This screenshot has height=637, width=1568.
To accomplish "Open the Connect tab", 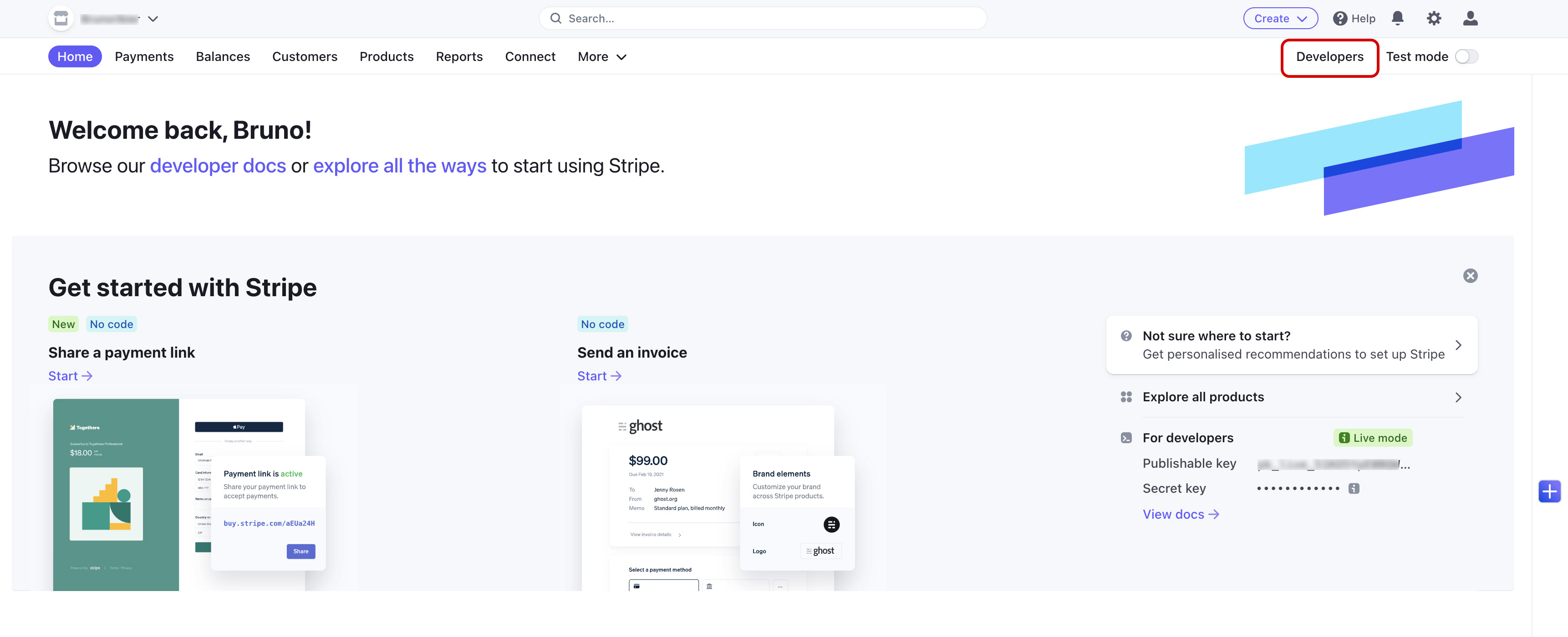I will [x=530, y=56].
